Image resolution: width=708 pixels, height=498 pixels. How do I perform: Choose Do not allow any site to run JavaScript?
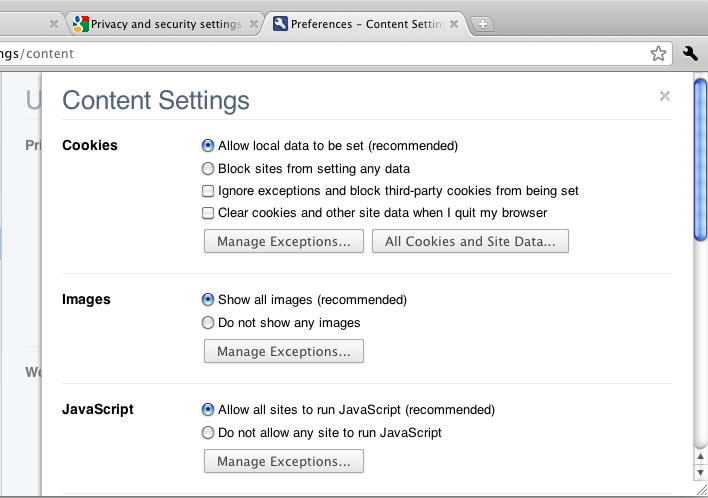pos(208,433)
